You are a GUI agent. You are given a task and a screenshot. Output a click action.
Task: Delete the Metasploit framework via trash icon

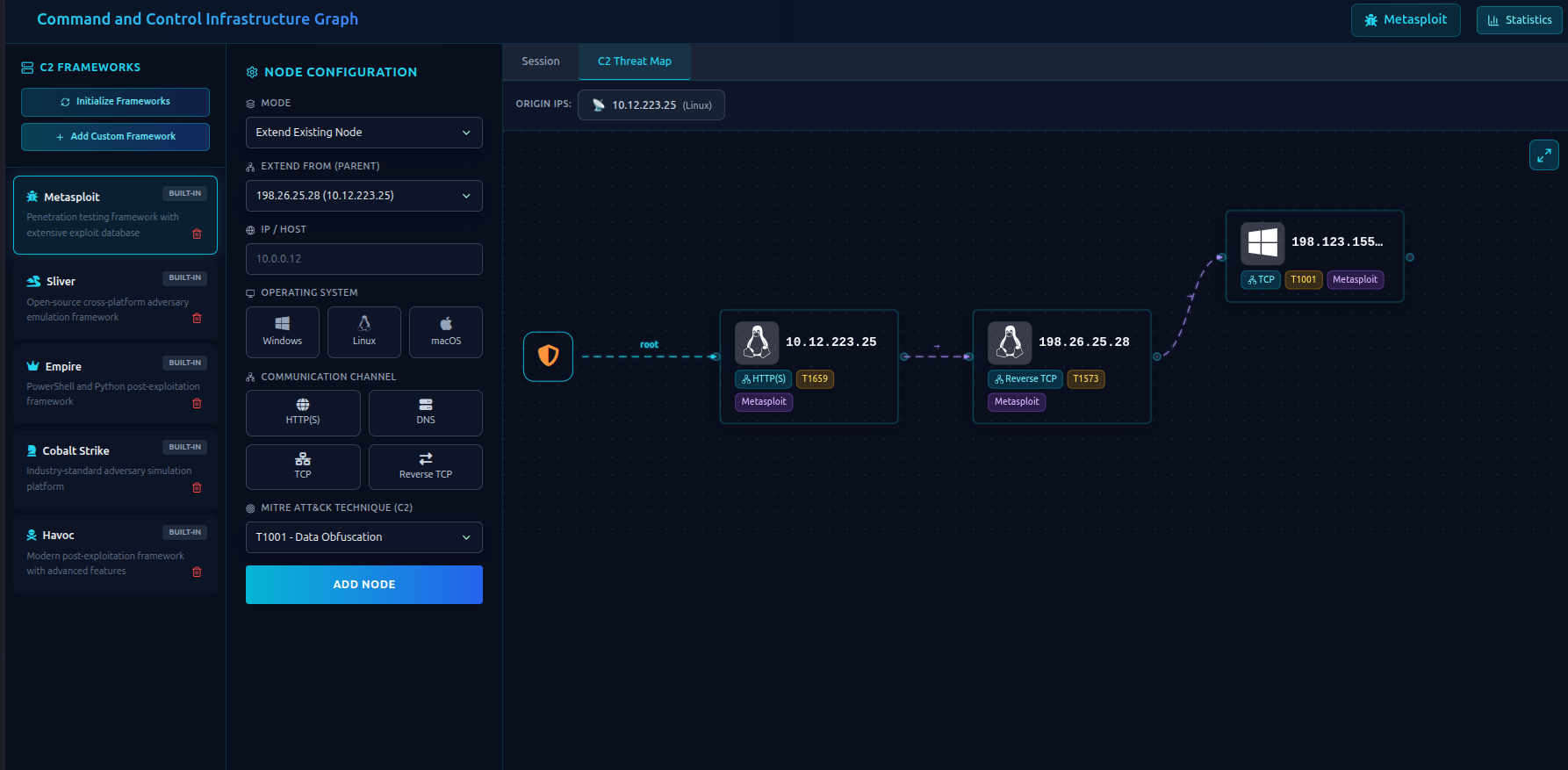tap(197, 234)
